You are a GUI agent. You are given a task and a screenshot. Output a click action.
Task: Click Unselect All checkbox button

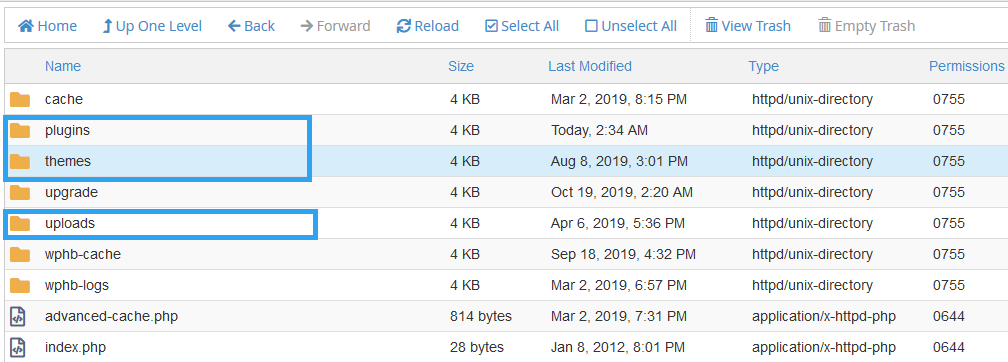click(x=631, y=26)
